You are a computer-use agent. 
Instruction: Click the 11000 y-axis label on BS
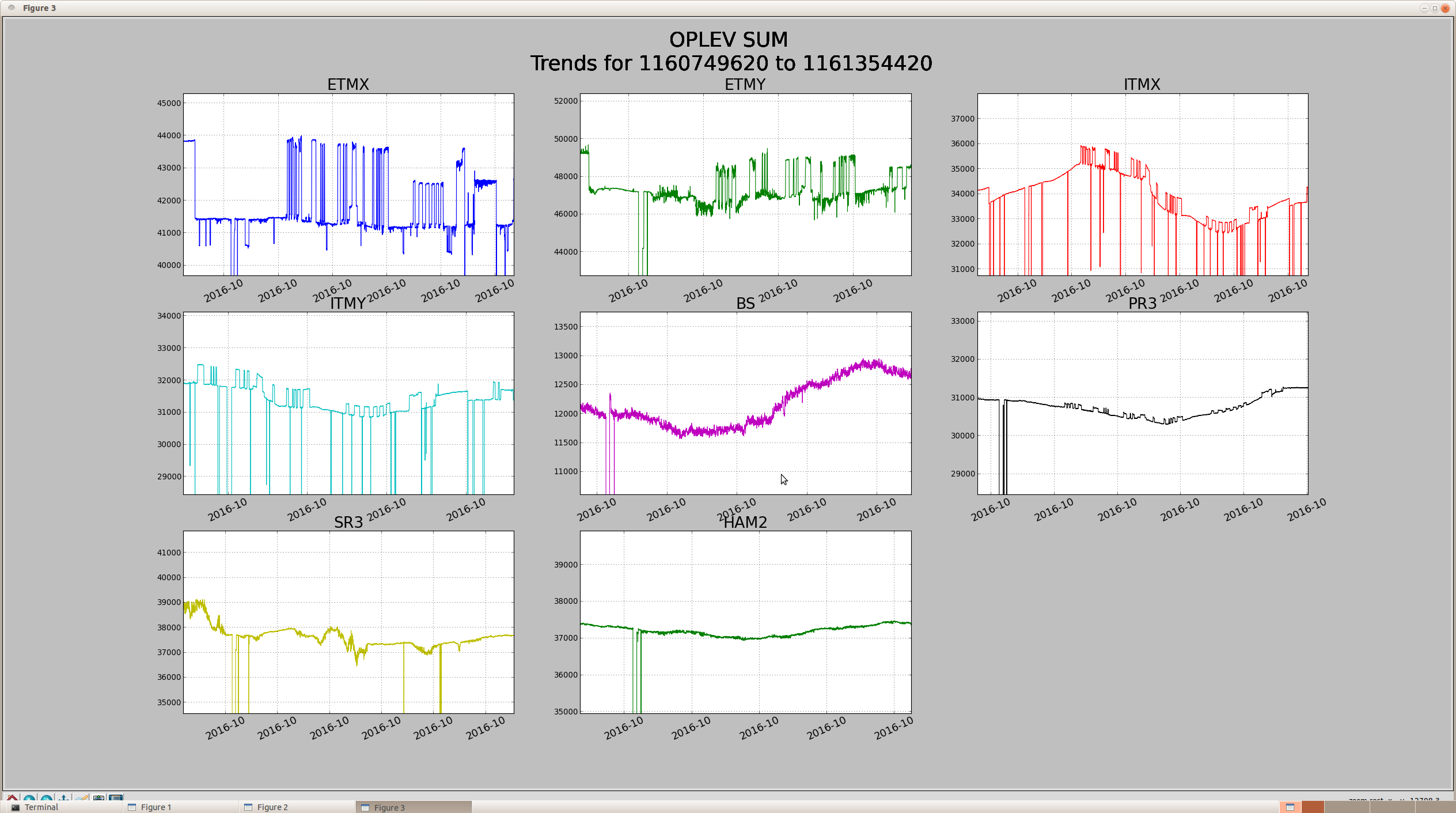pyautogui.click(x=566, y=471)
